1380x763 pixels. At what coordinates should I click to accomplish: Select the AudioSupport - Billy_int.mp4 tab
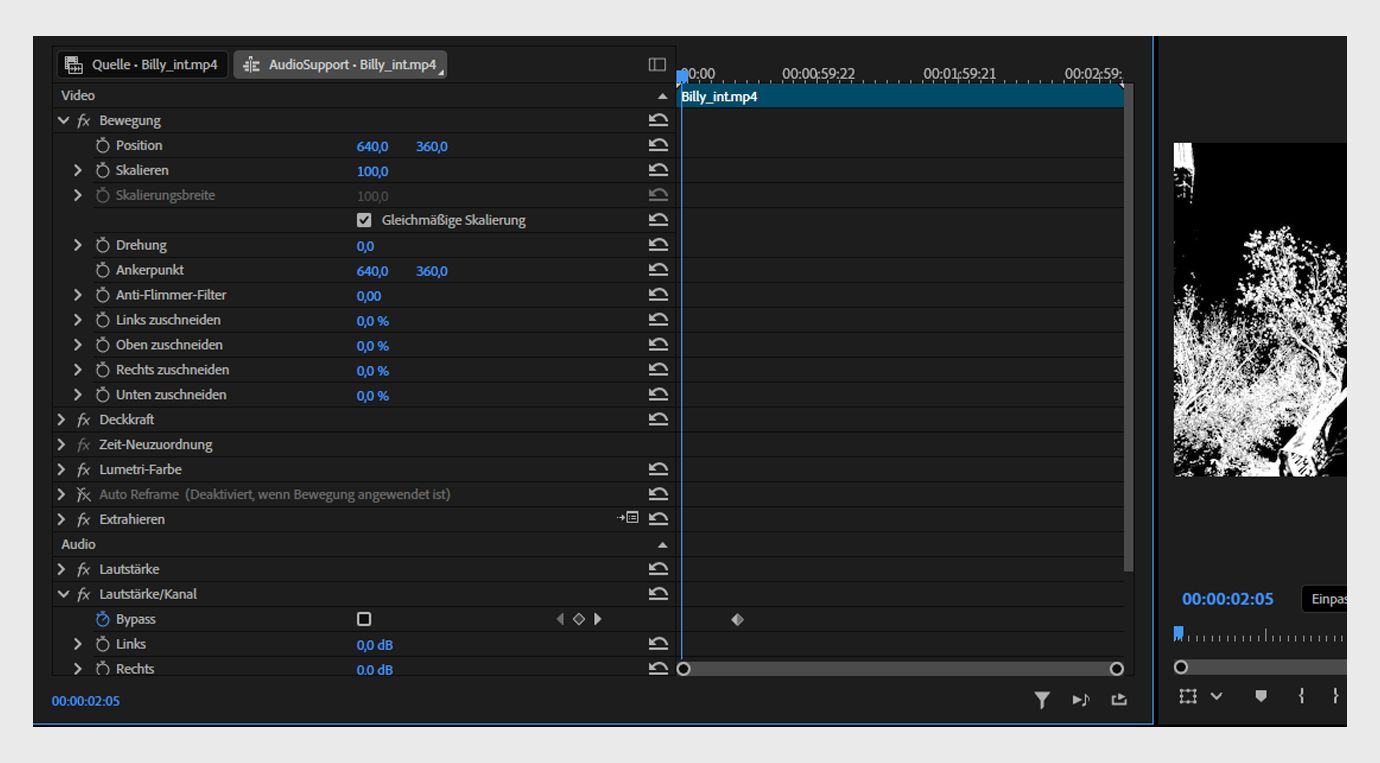(x=340, y=65)
